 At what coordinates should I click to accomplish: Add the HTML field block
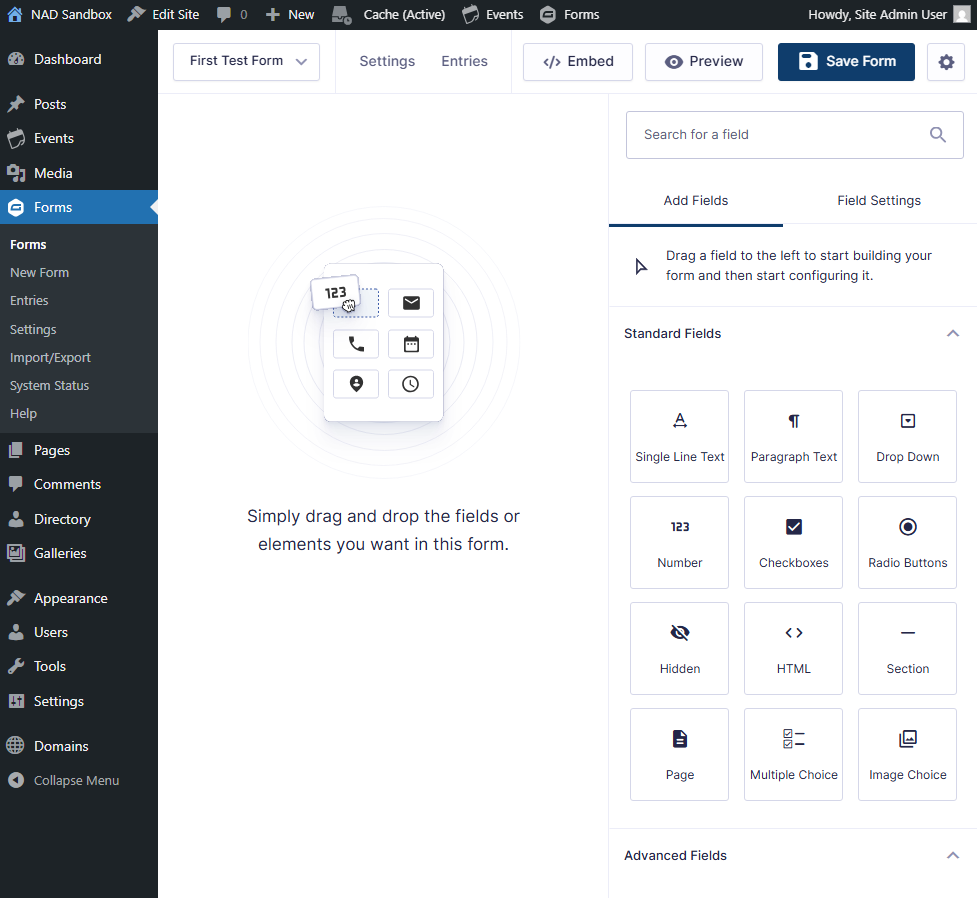(794, 649)
